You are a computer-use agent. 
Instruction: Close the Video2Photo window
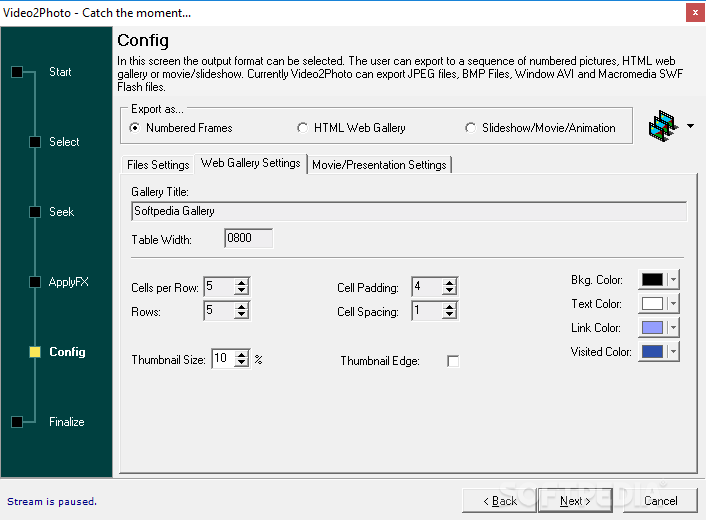[695, 13]
